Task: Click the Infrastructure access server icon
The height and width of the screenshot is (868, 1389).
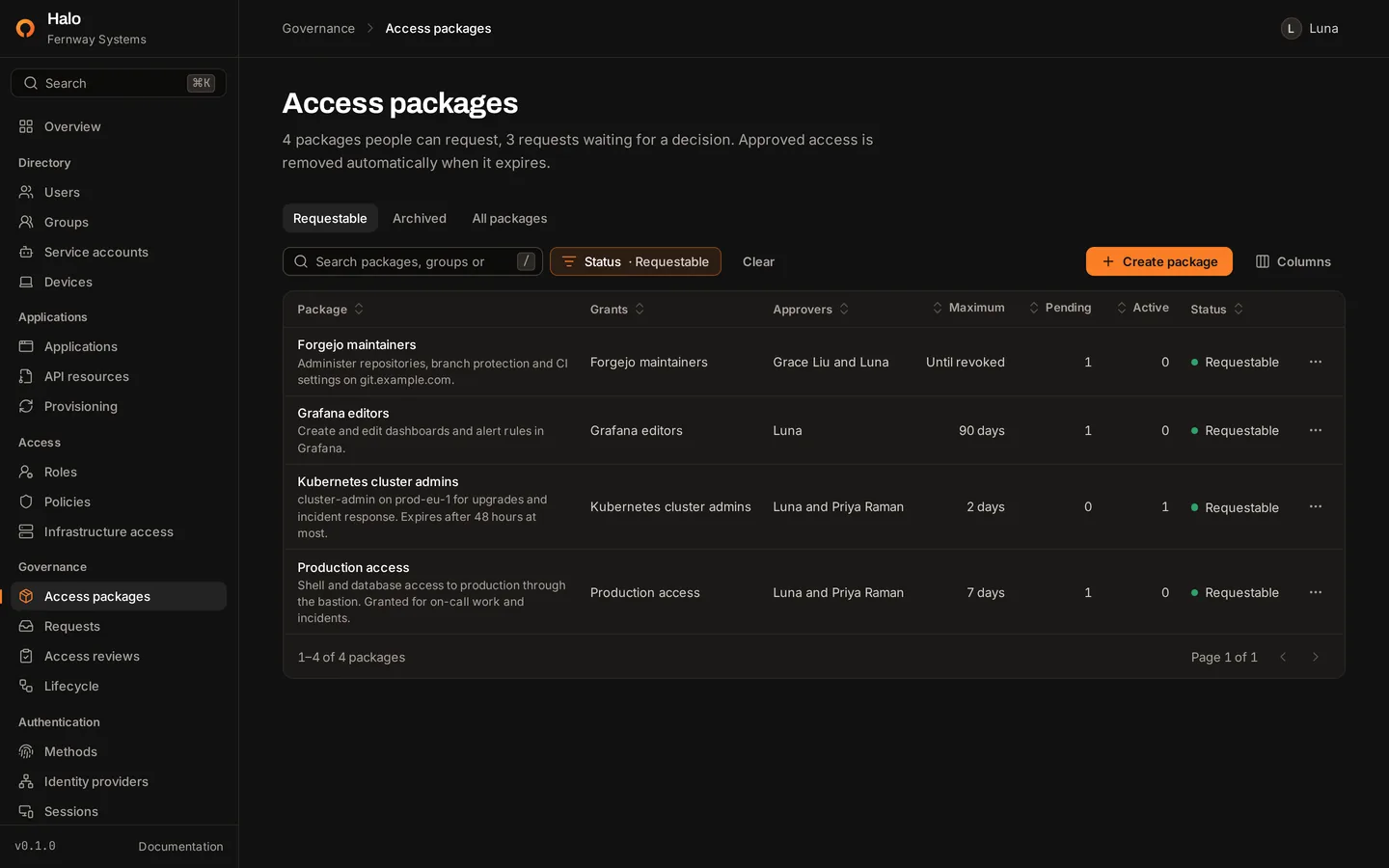Action: pyautogui.click(x=26, y=531)
